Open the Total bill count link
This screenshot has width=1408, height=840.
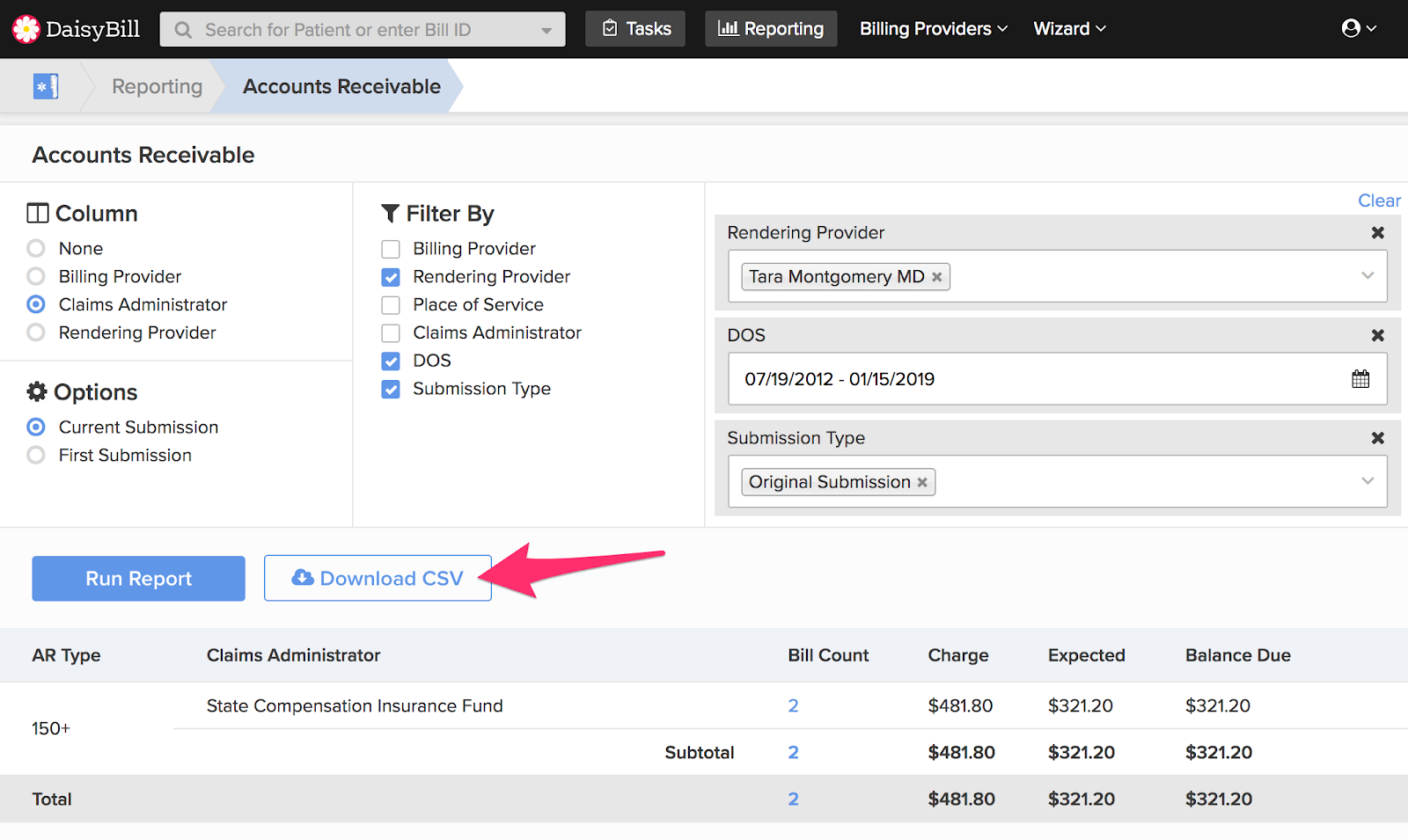click(x=793, y=799)
